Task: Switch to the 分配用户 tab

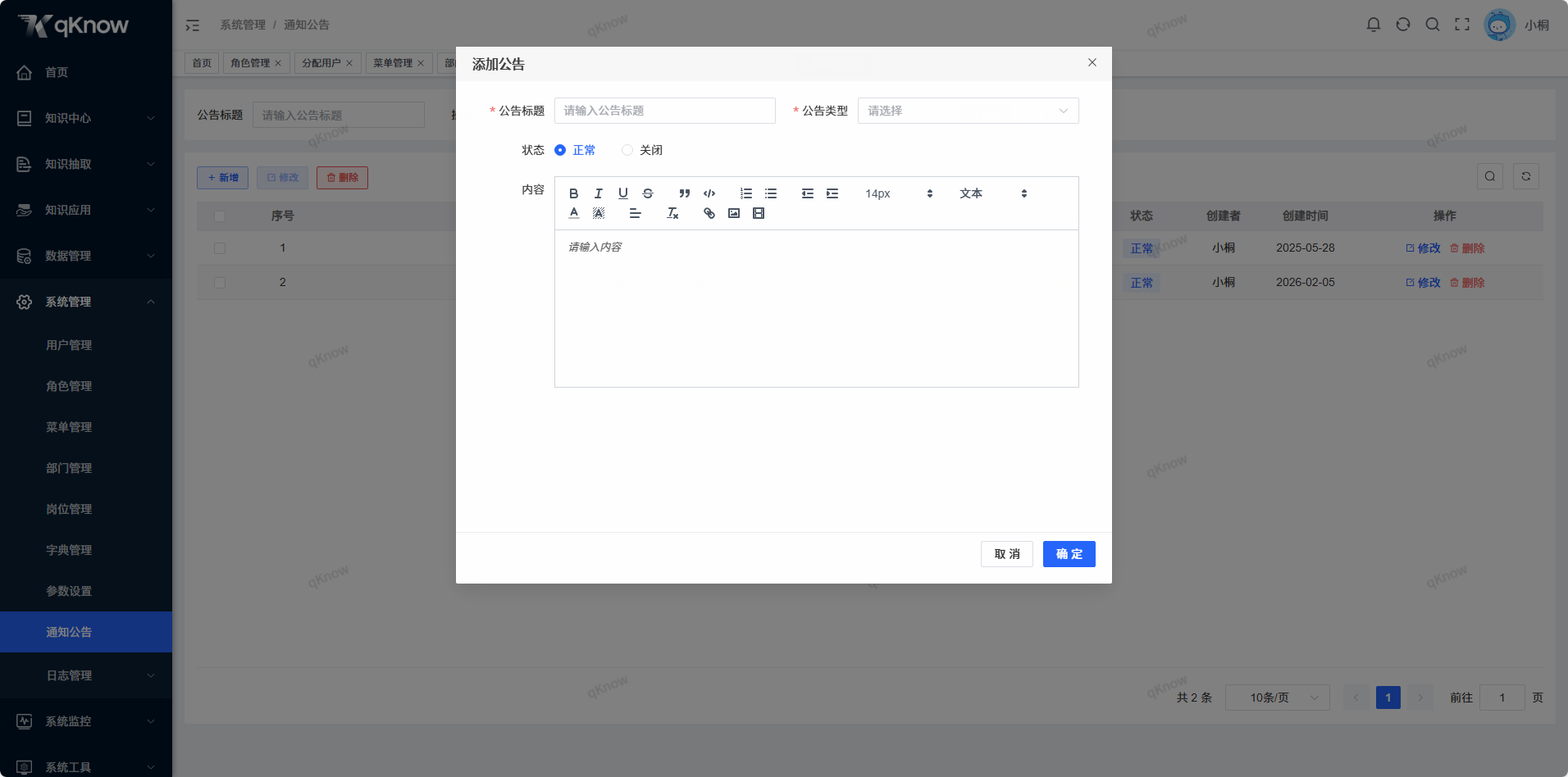Action: [321, 63]
